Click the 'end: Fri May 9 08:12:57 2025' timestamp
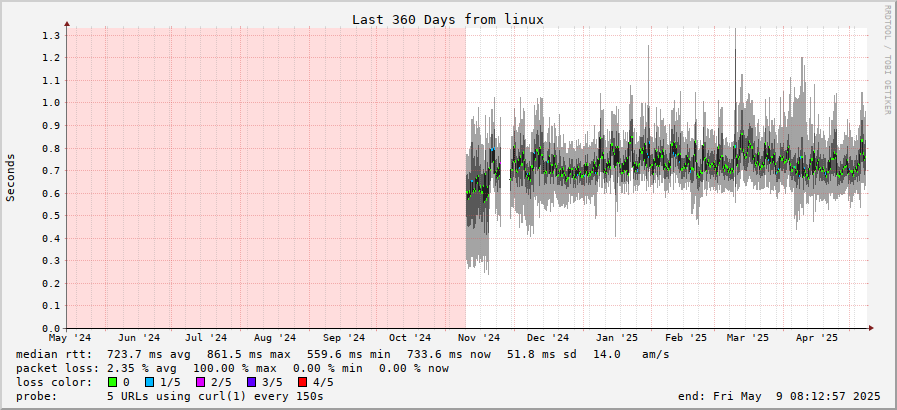 coord(779,396)
